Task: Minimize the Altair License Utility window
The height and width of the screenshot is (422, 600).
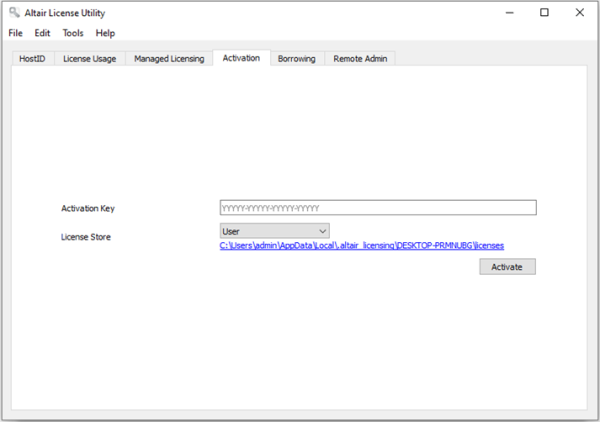Action: [509, 13]
